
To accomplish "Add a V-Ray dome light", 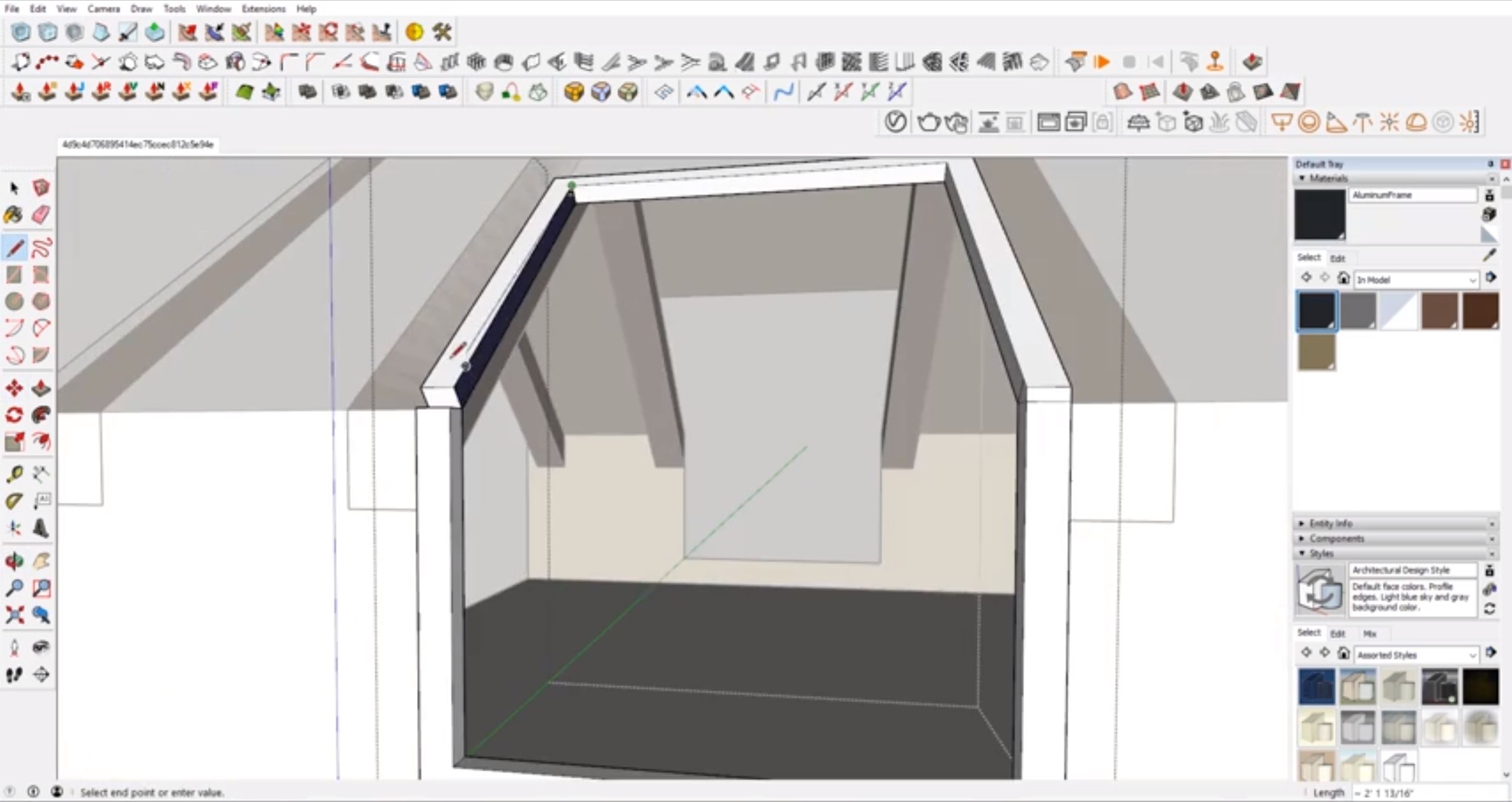I will point(1416,123).
